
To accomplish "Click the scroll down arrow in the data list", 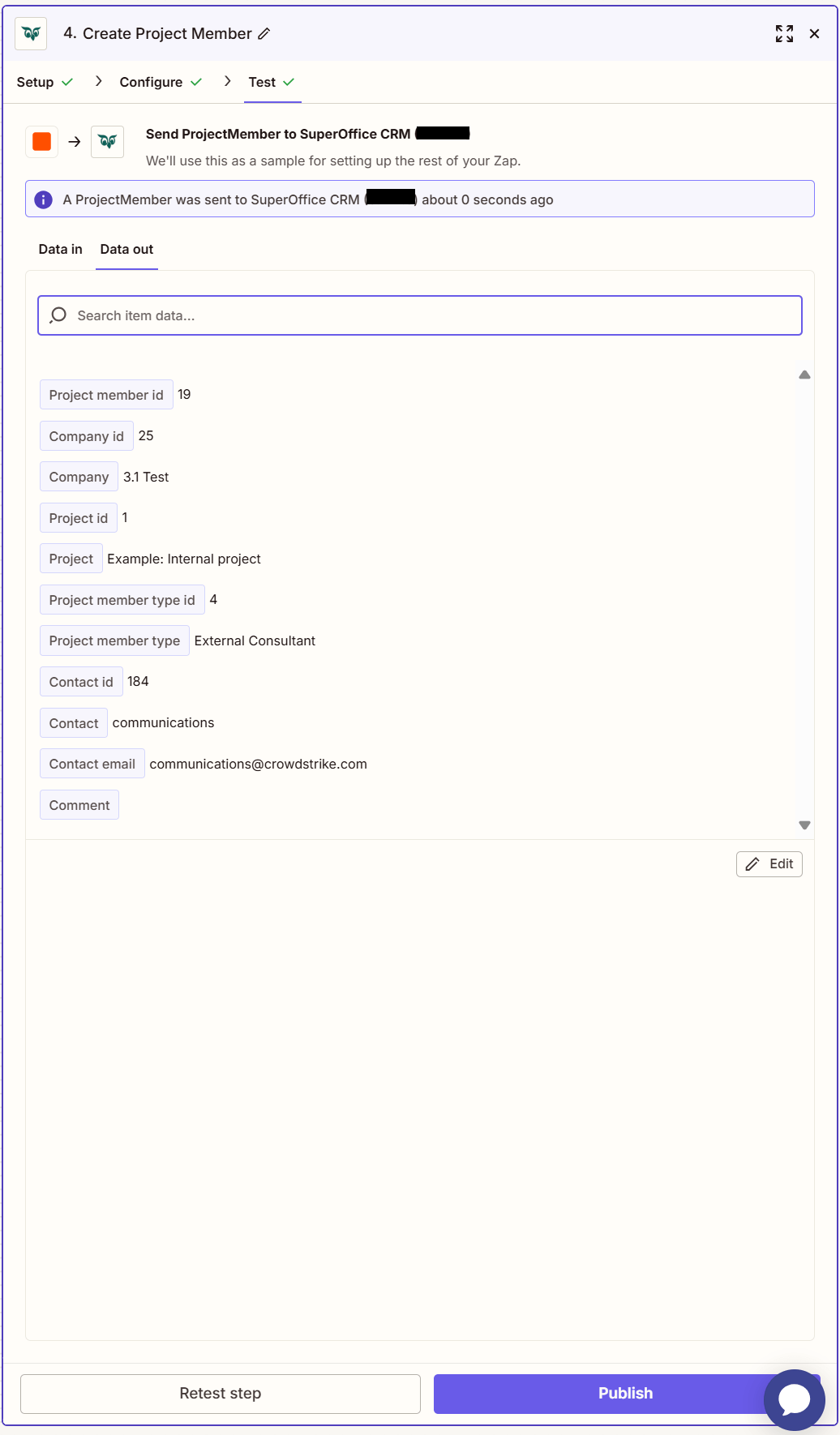I will click(x=804, y=825).
